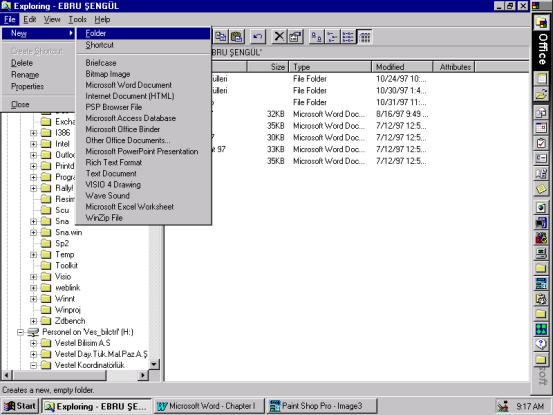
Task: Click Open Office Document icon in shortcut bar
Action: point(541,93)
